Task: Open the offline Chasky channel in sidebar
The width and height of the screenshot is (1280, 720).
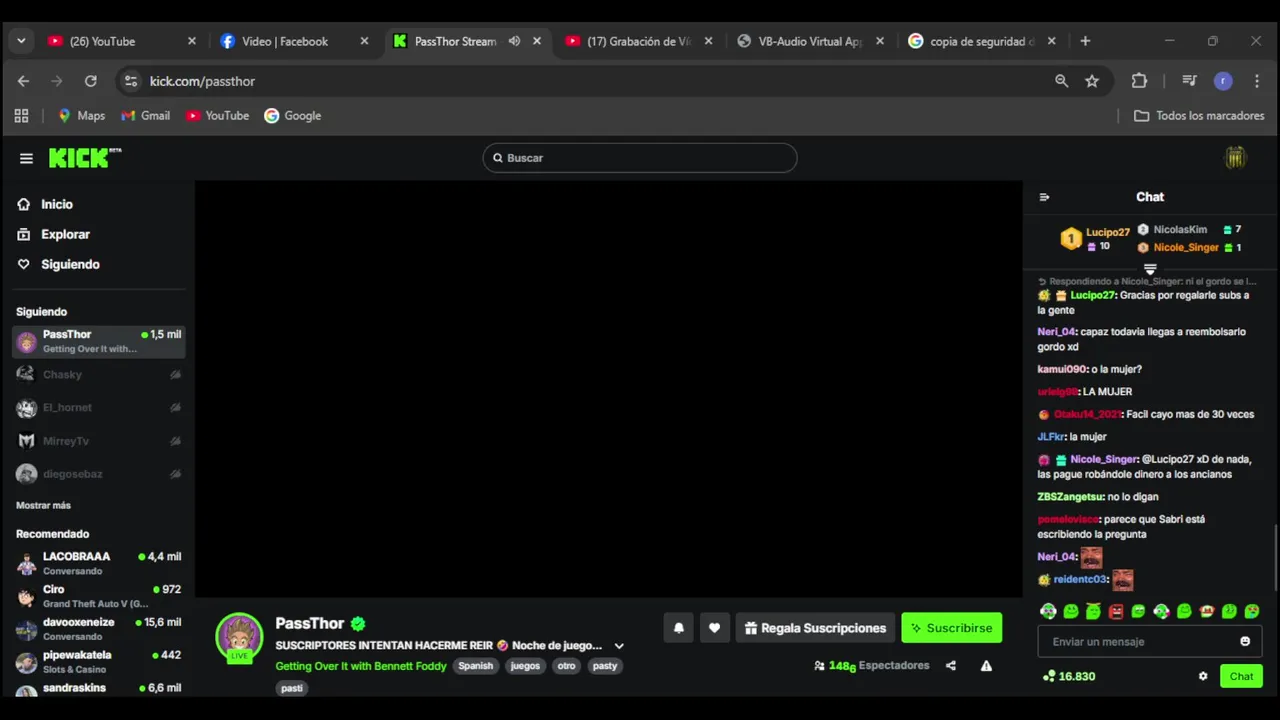Action: pos(98,374)
